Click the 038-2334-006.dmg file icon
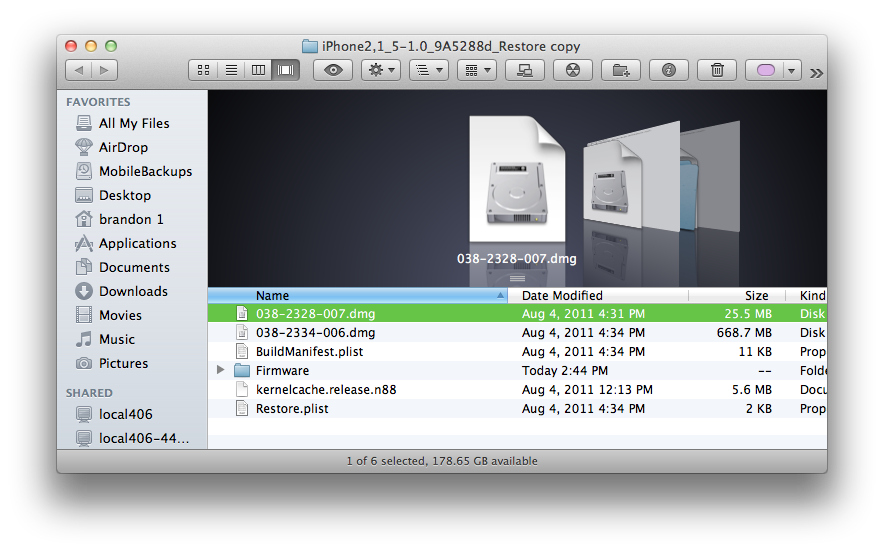 [x=242, y=333]
